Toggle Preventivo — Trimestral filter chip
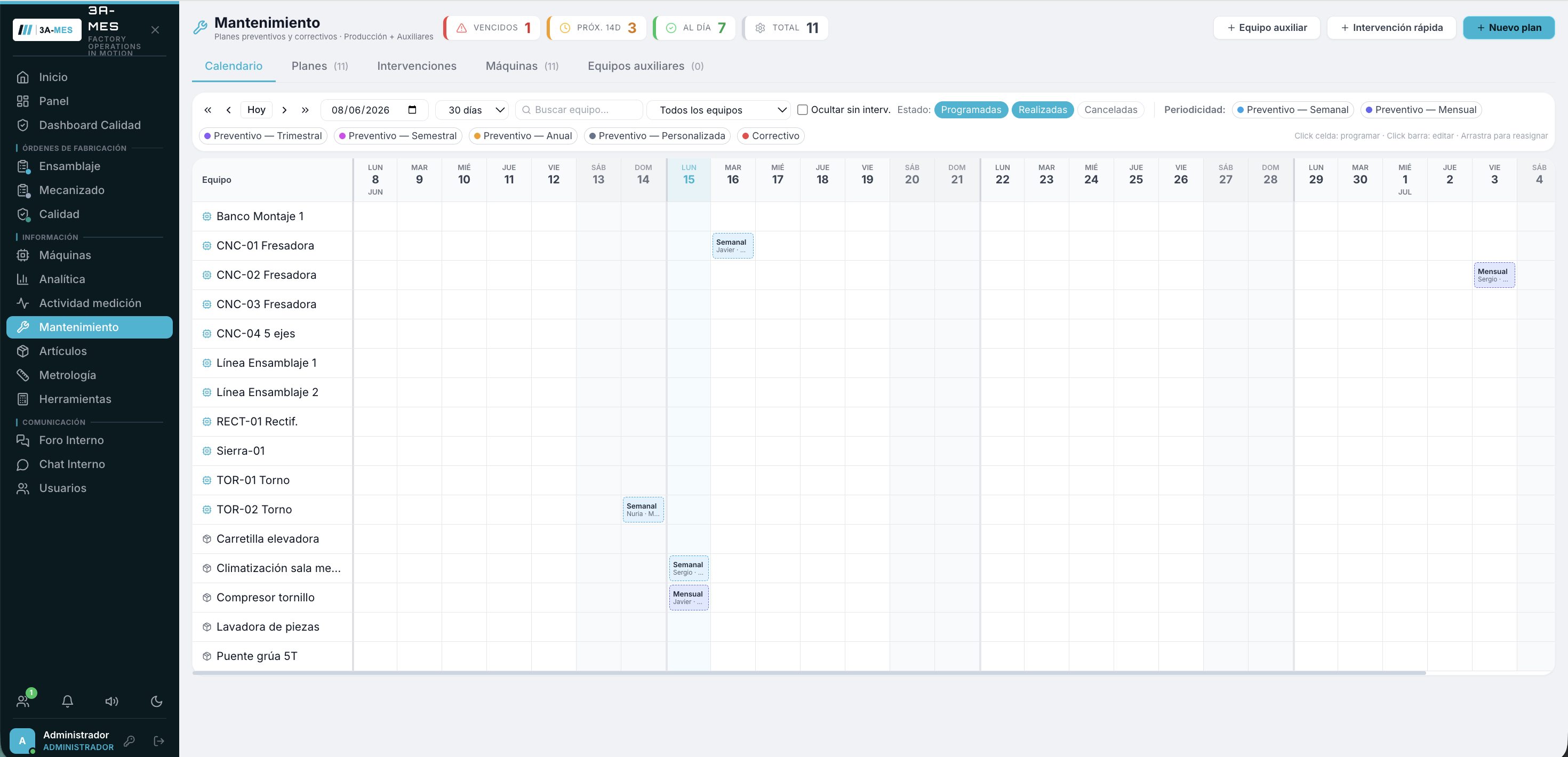The height and width of the screenshot is (757, 1568). coord(263,136)
